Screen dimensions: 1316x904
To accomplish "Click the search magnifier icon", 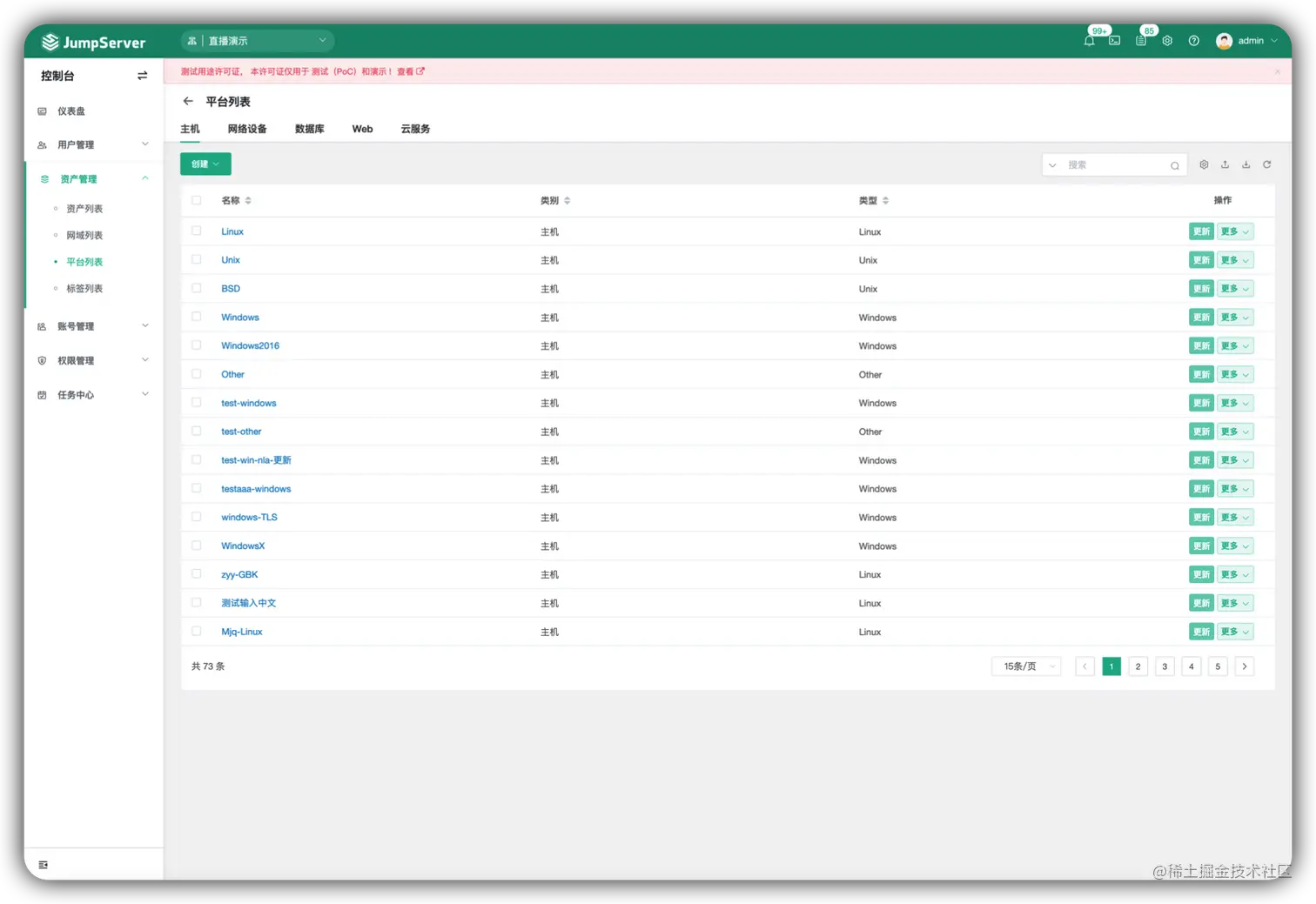I will coord(1174,165).
